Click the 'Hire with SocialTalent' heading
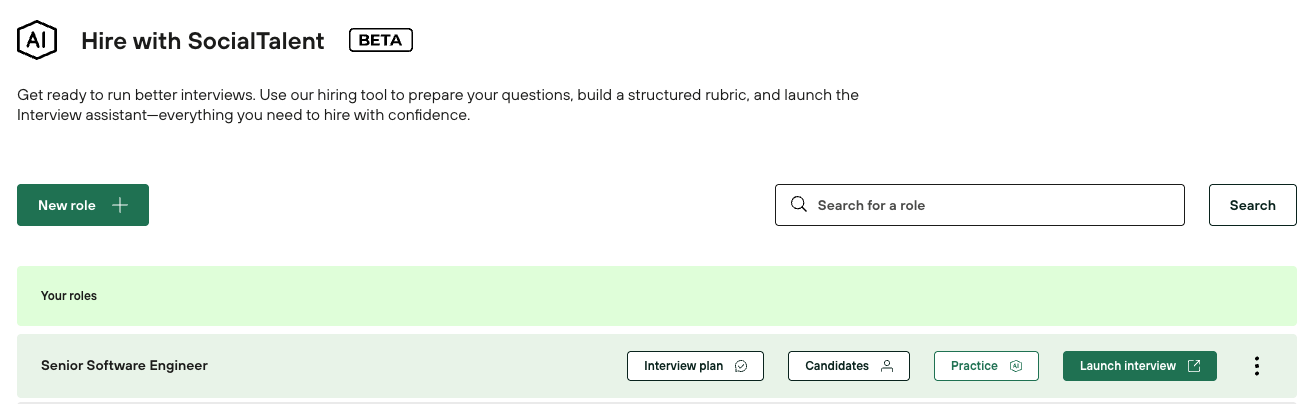The image size is (1315, 404). [x=202, y=41]
